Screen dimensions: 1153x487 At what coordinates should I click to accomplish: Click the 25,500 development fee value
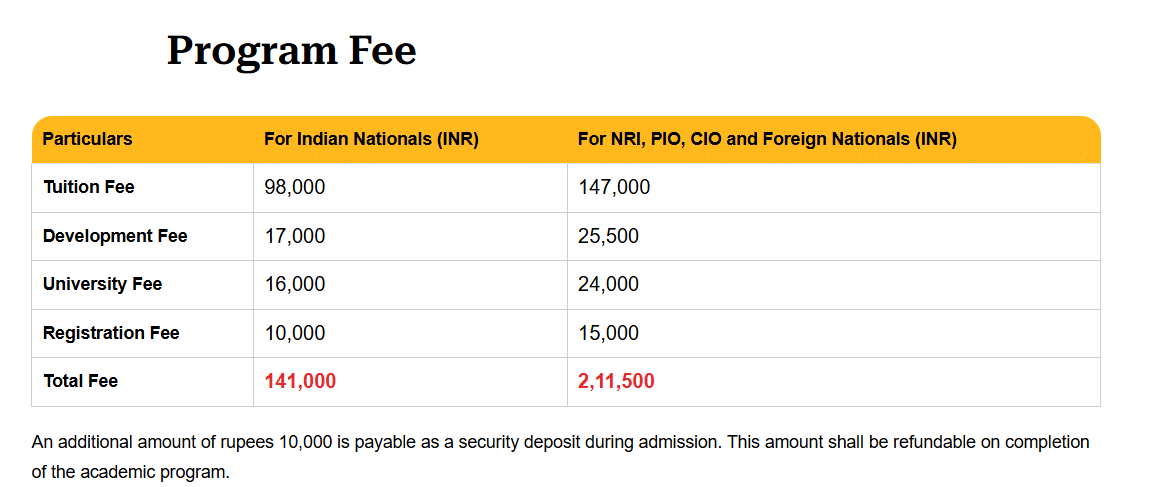pyautogui.click(x=608, y=236)
